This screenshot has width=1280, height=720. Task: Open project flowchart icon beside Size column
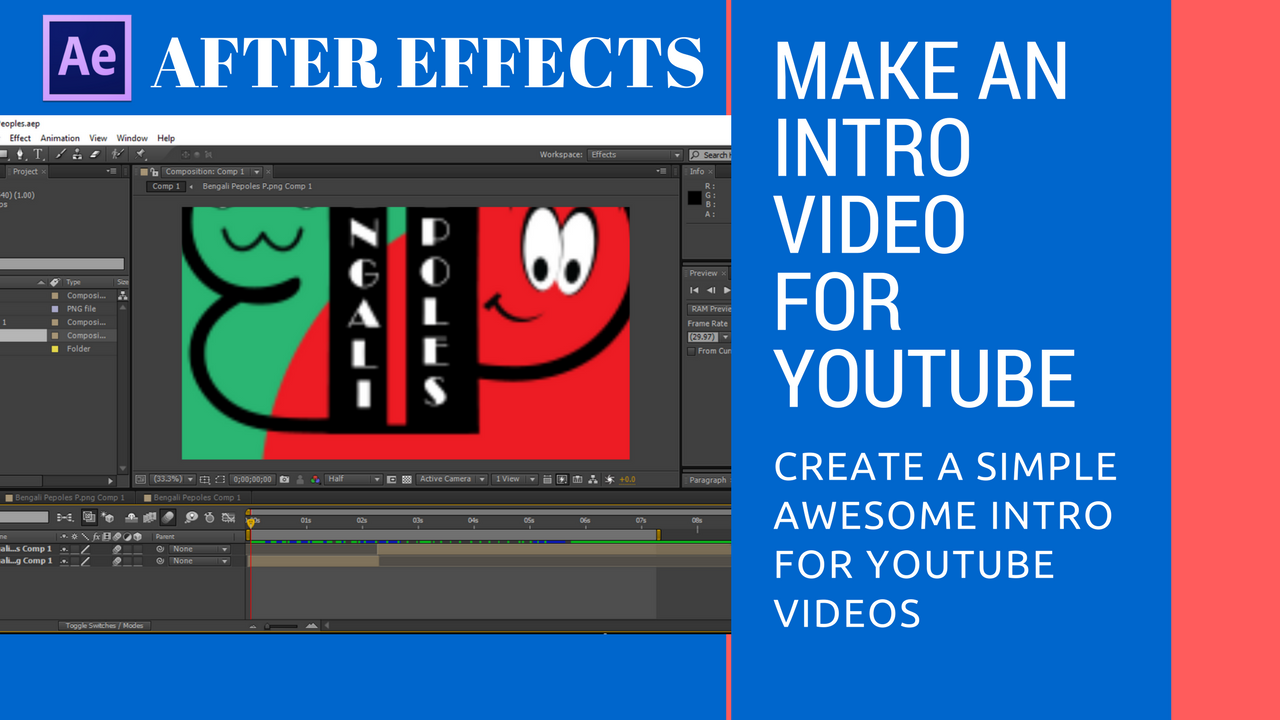click(123, 296)
